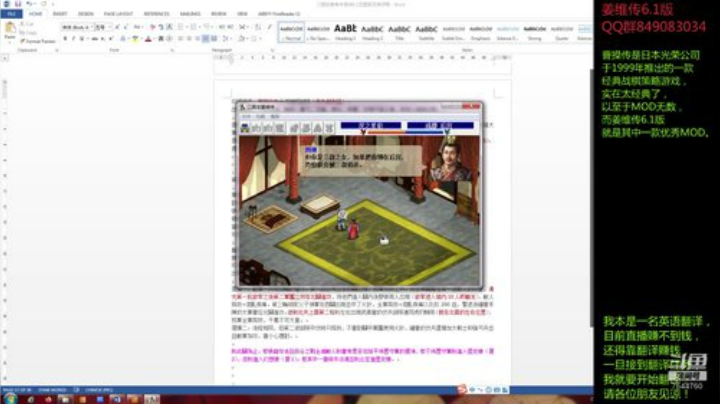720x404 pixels.
Task: Switch to the DESIGN tab
Action: point(85,14)
